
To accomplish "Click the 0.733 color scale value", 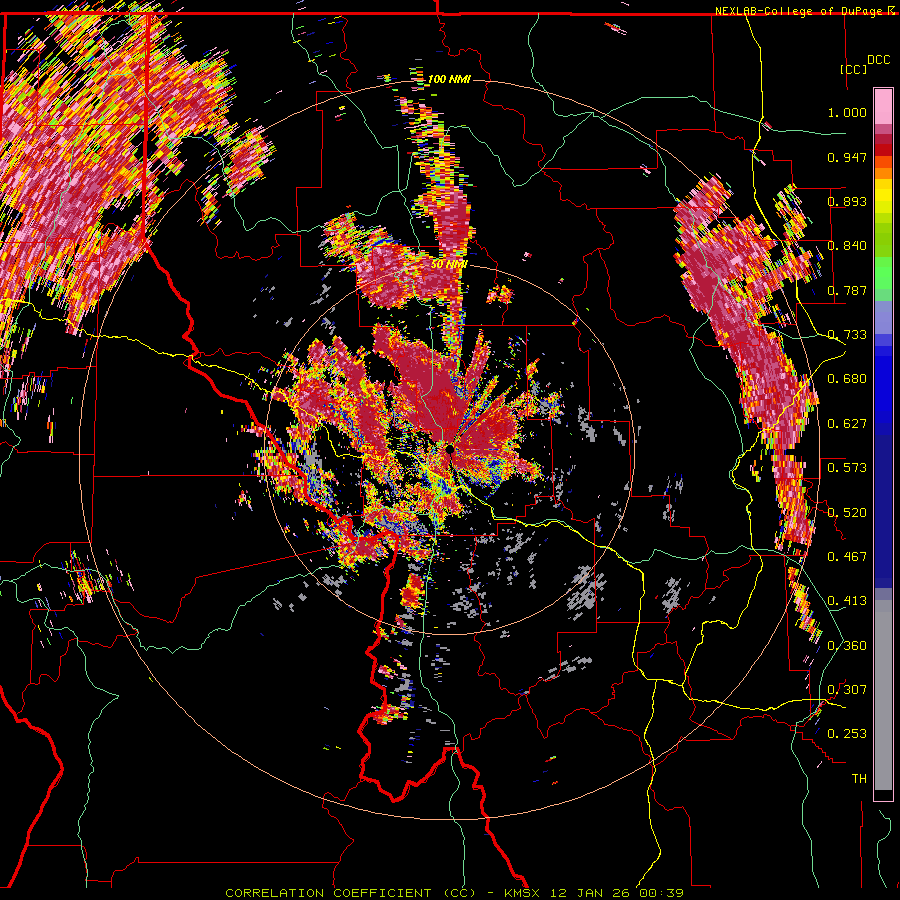I will pyautogui.click(x=847, y=335).
